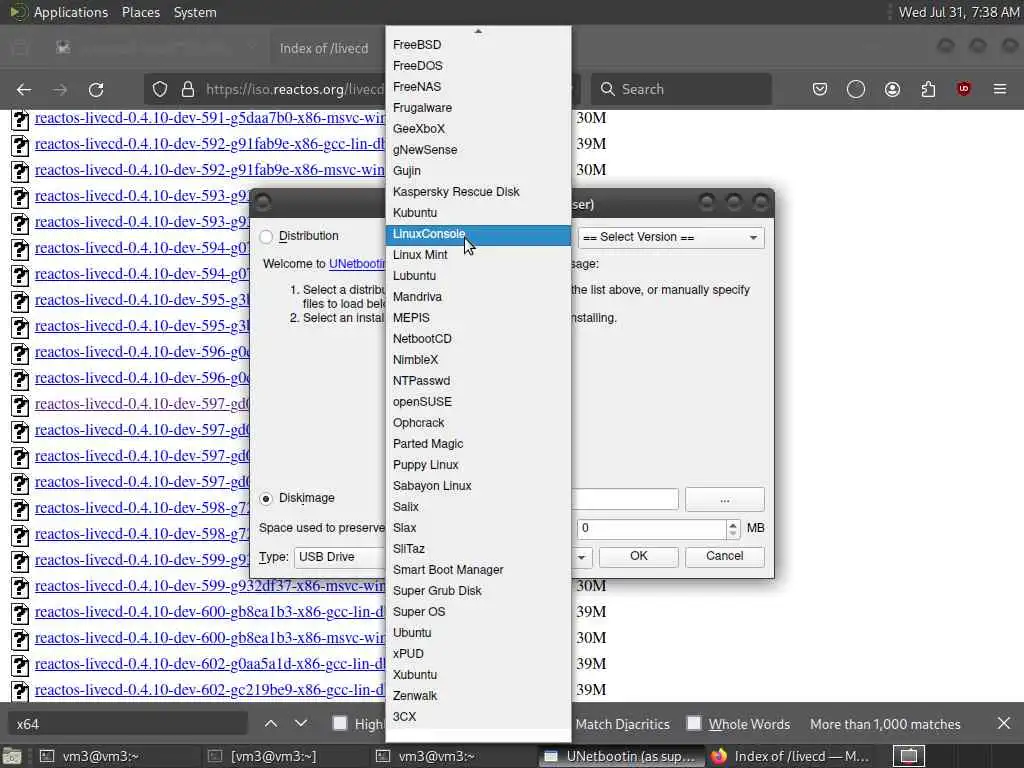Choose FreeDOS from distribution list

(x=478, y=65)
